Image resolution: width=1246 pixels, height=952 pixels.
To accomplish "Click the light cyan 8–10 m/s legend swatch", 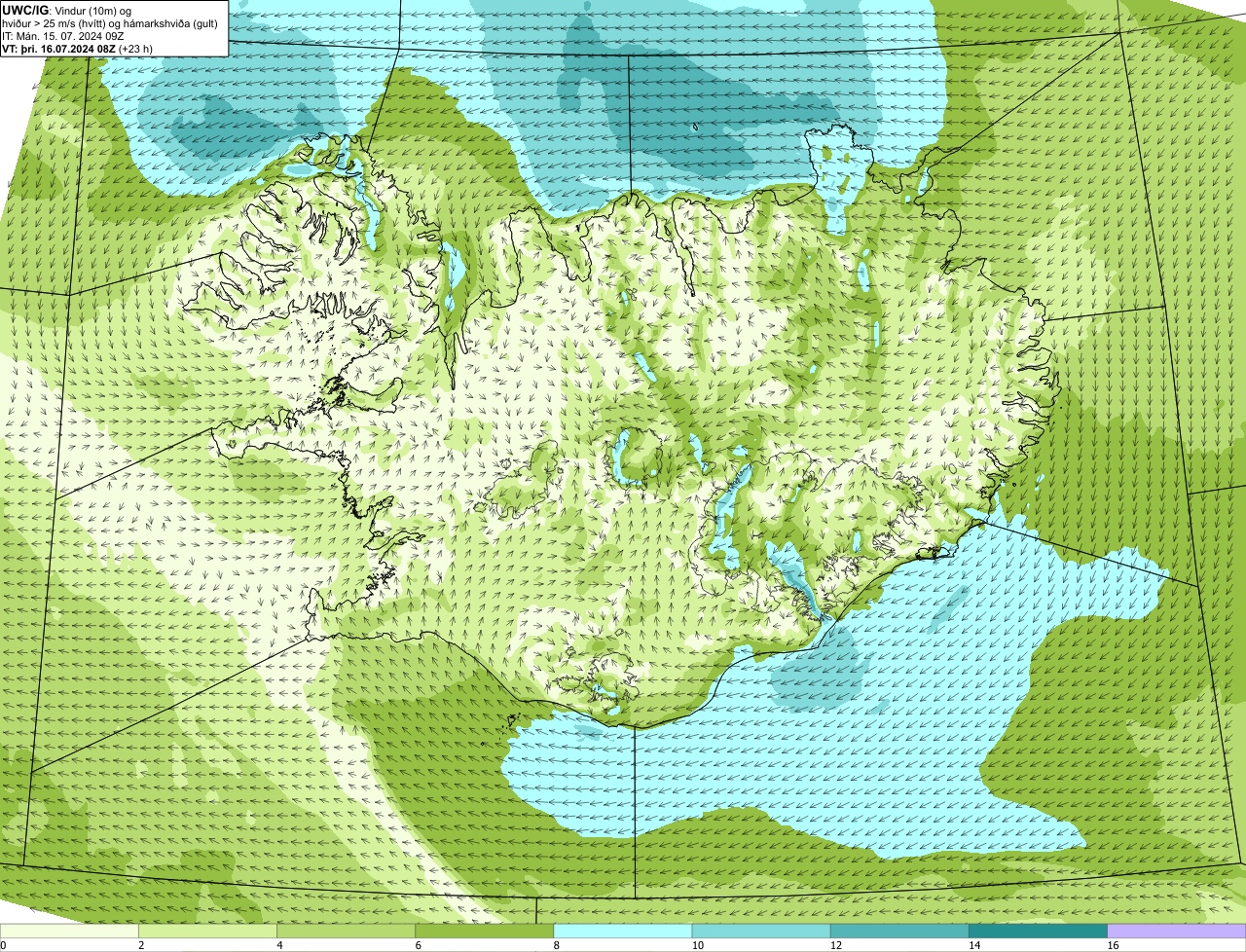I will (x=622, y=931).
